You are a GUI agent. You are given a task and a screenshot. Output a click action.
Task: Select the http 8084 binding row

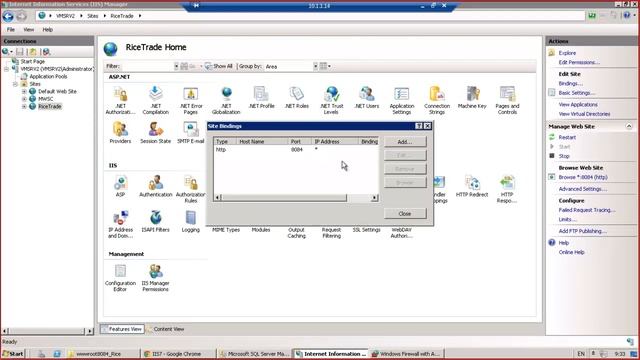click(296, 150)
